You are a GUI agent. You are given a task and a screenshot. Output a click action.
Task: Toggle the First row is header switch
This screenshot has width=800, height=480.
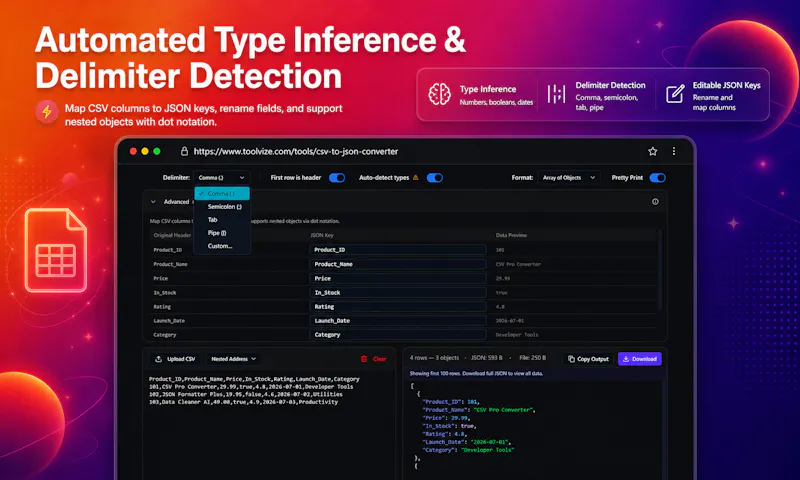coord(337,178)
